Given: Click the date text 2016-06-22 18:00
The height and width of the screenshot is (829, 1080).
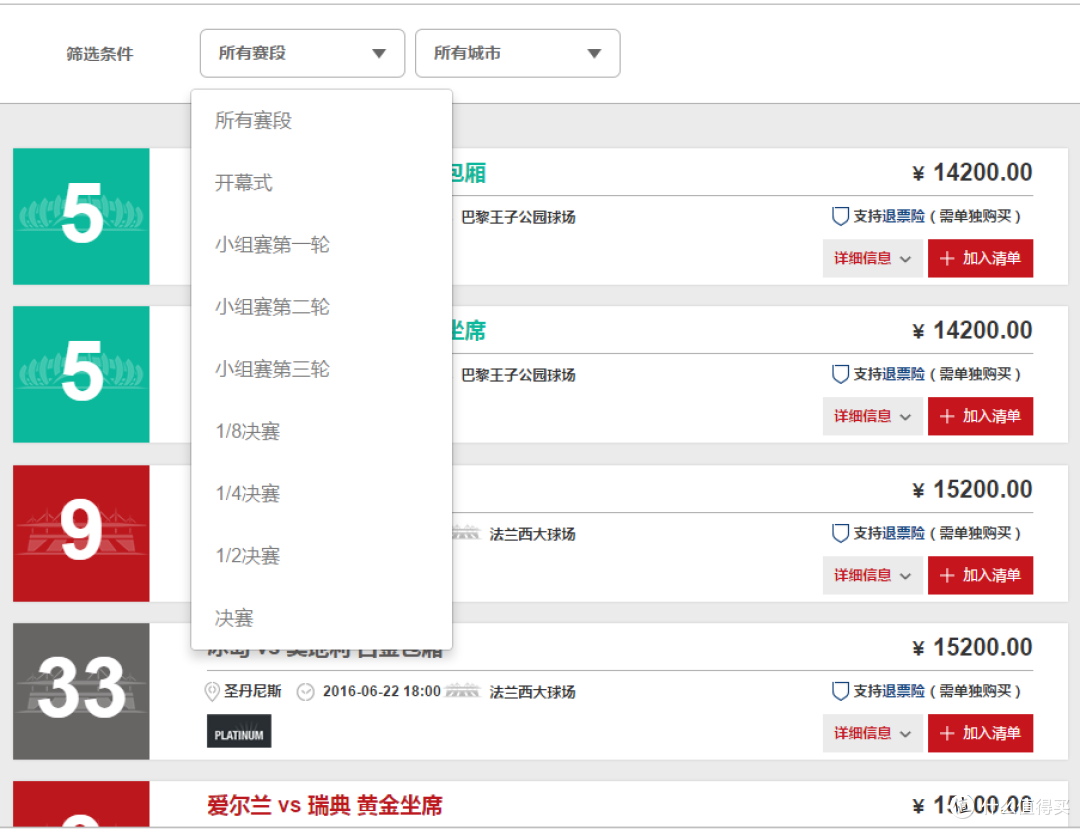Looking at the screenshot, I should click(x=382, y=691).
